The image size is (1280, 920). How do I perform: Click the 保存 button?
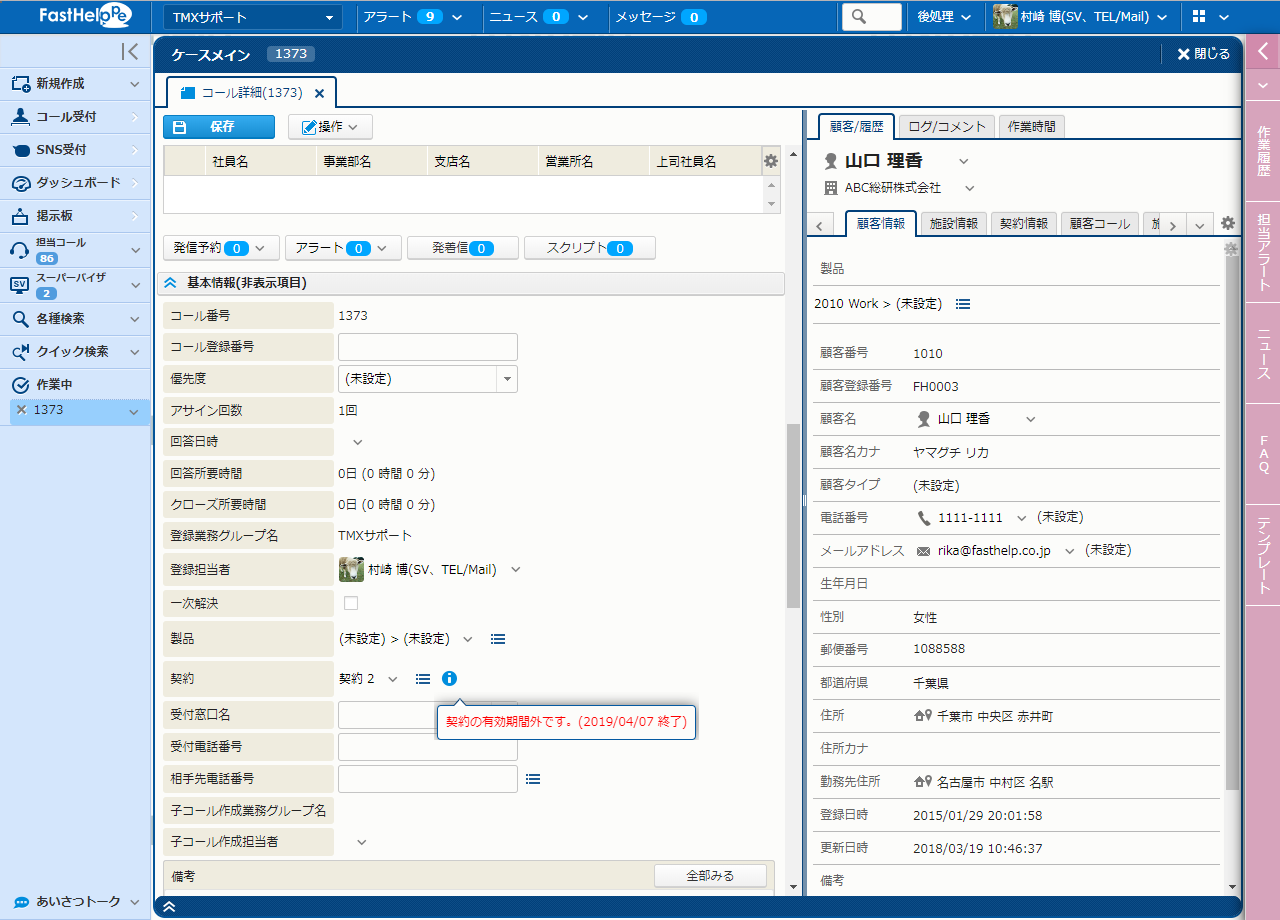pyautogui.click(x=218, y=127)
